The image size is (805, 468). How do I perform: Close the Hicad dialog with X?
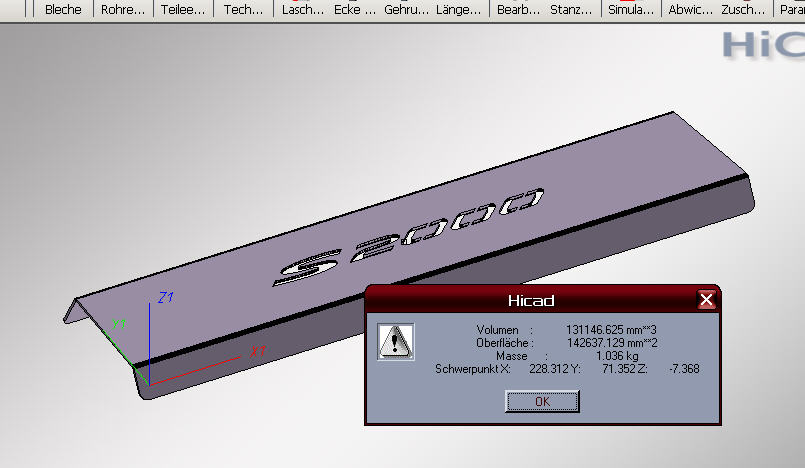[706, 300]
